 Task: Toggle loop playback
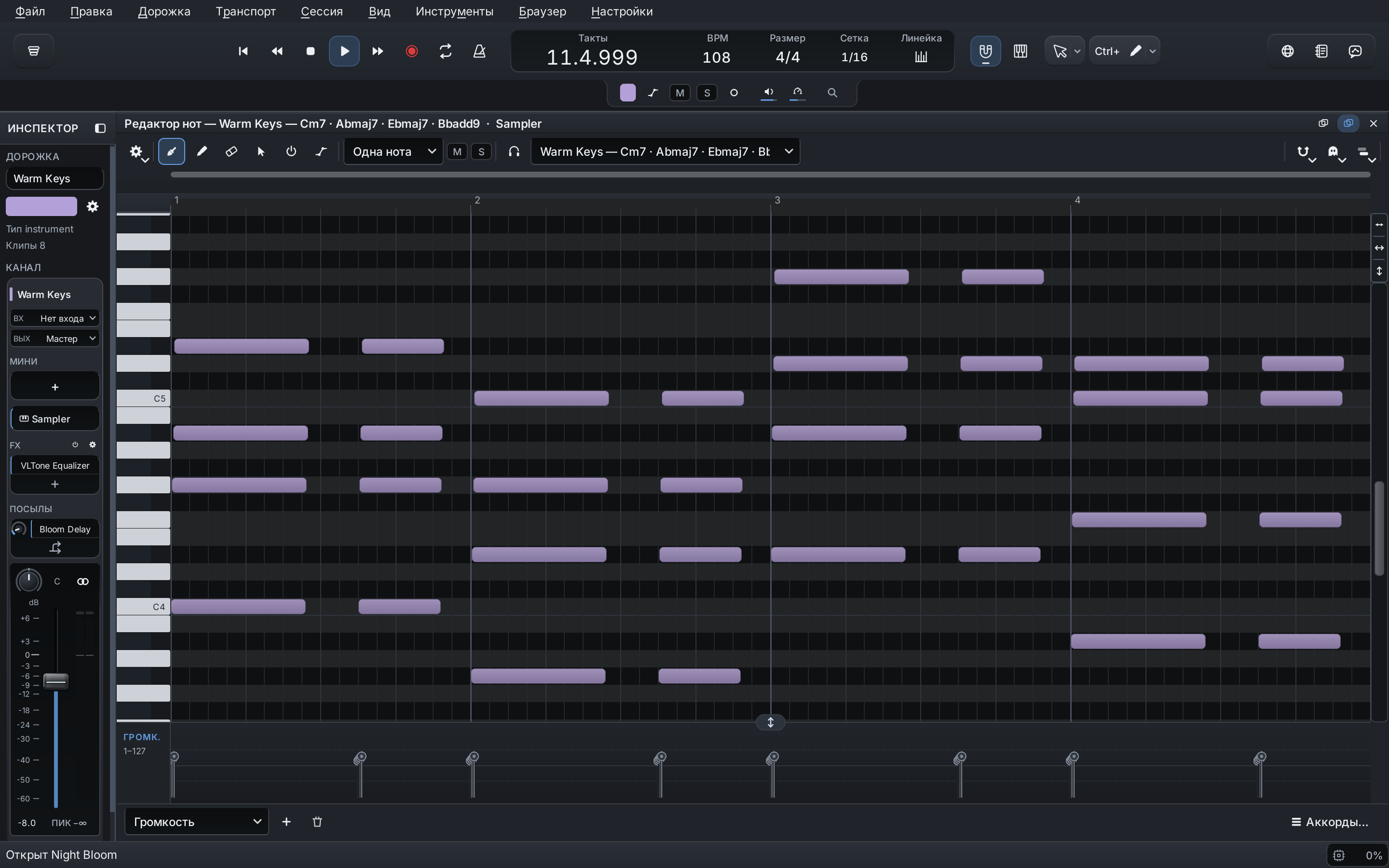(446, 51)
